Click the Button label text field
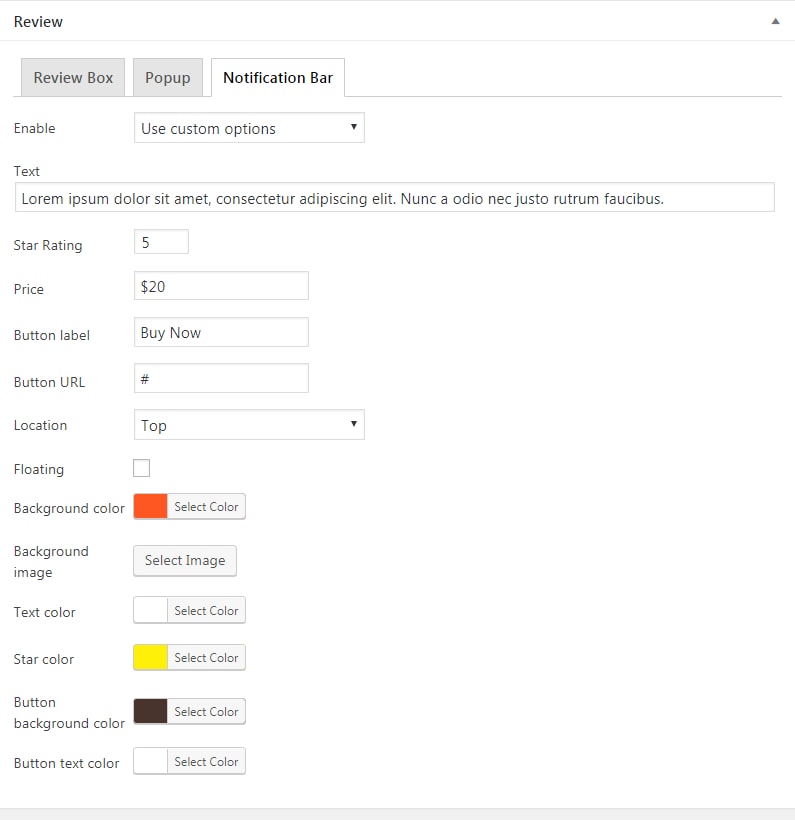This screenshot has height=820, width=795. pyautogui.click(x=221, y=333)
